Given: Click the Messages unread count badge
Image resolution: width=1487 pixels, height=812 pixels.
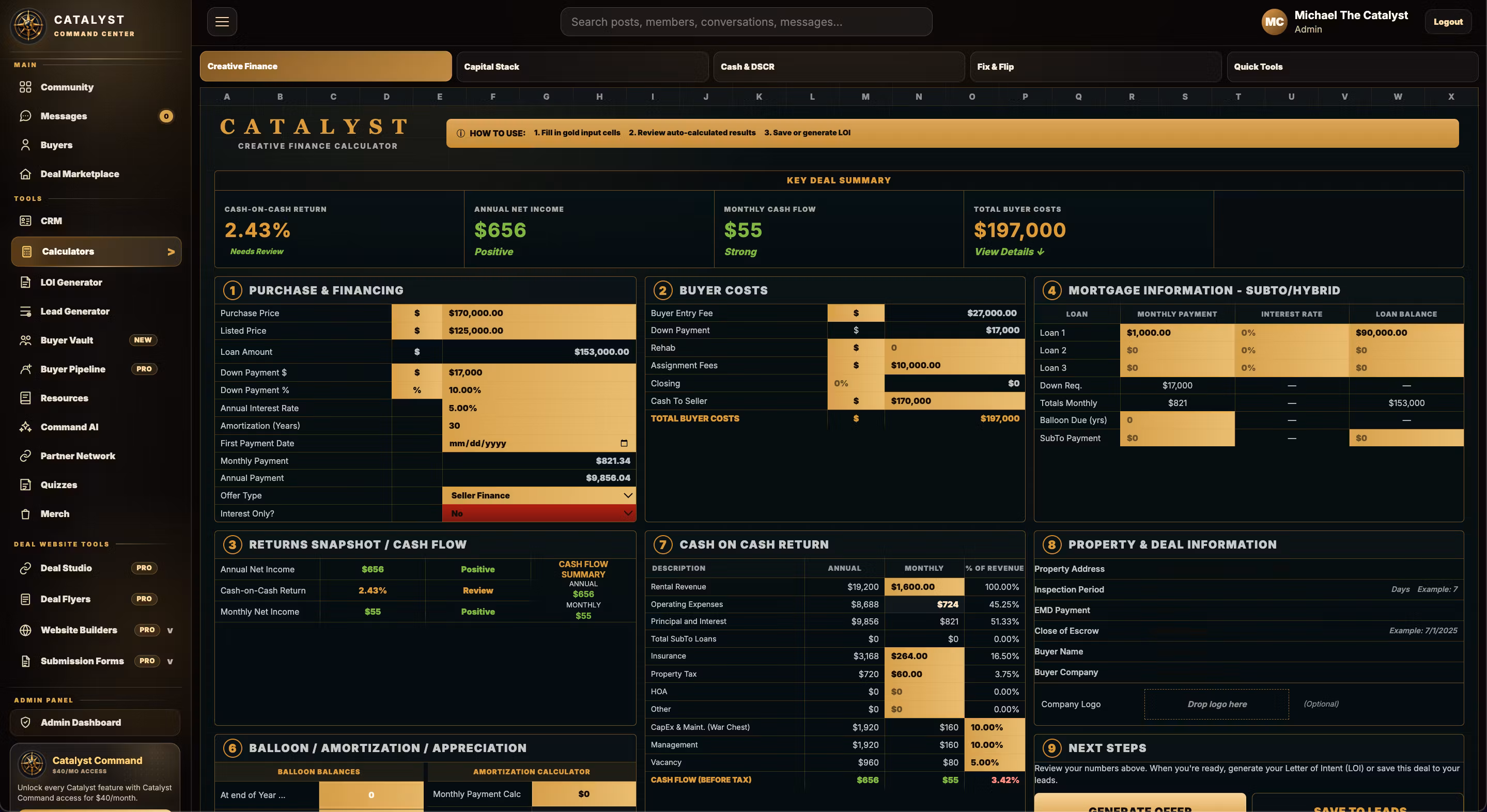Looking at the screenshot, I should click(166, 116).
